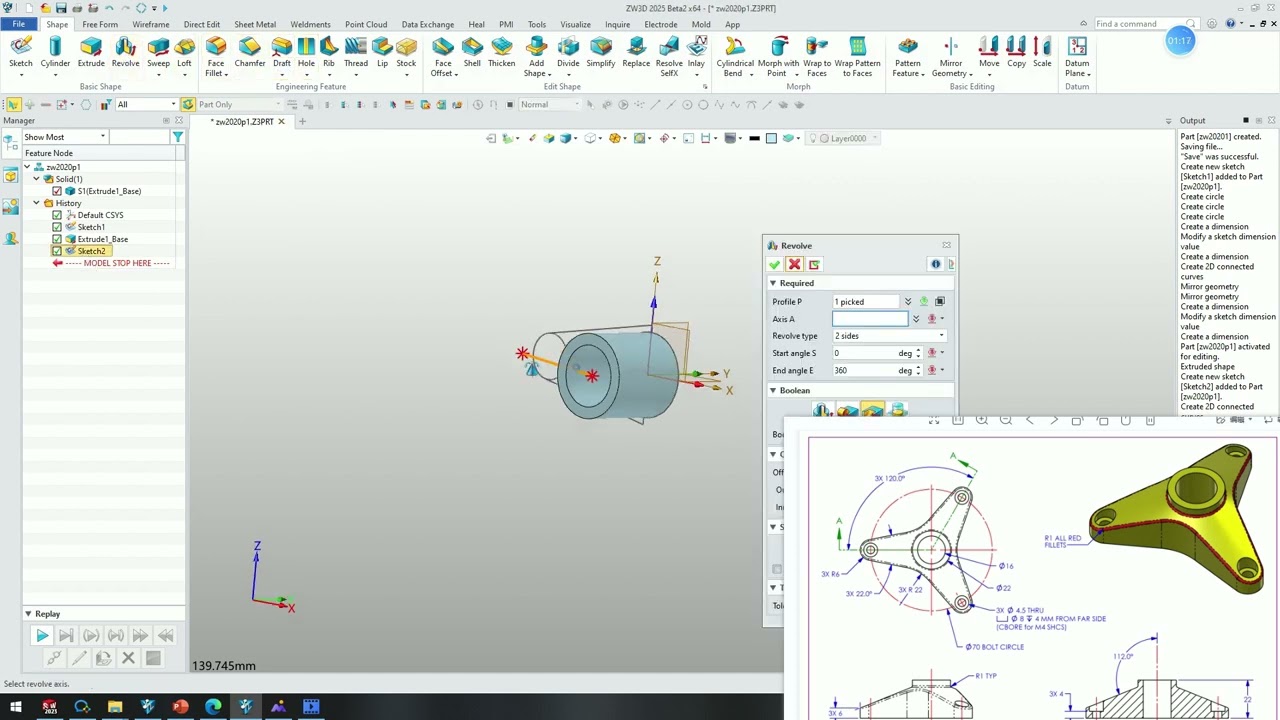The width and height of the screenshot is (1280, 720).
Task: Select the Move tool
Action: [989, 53]
